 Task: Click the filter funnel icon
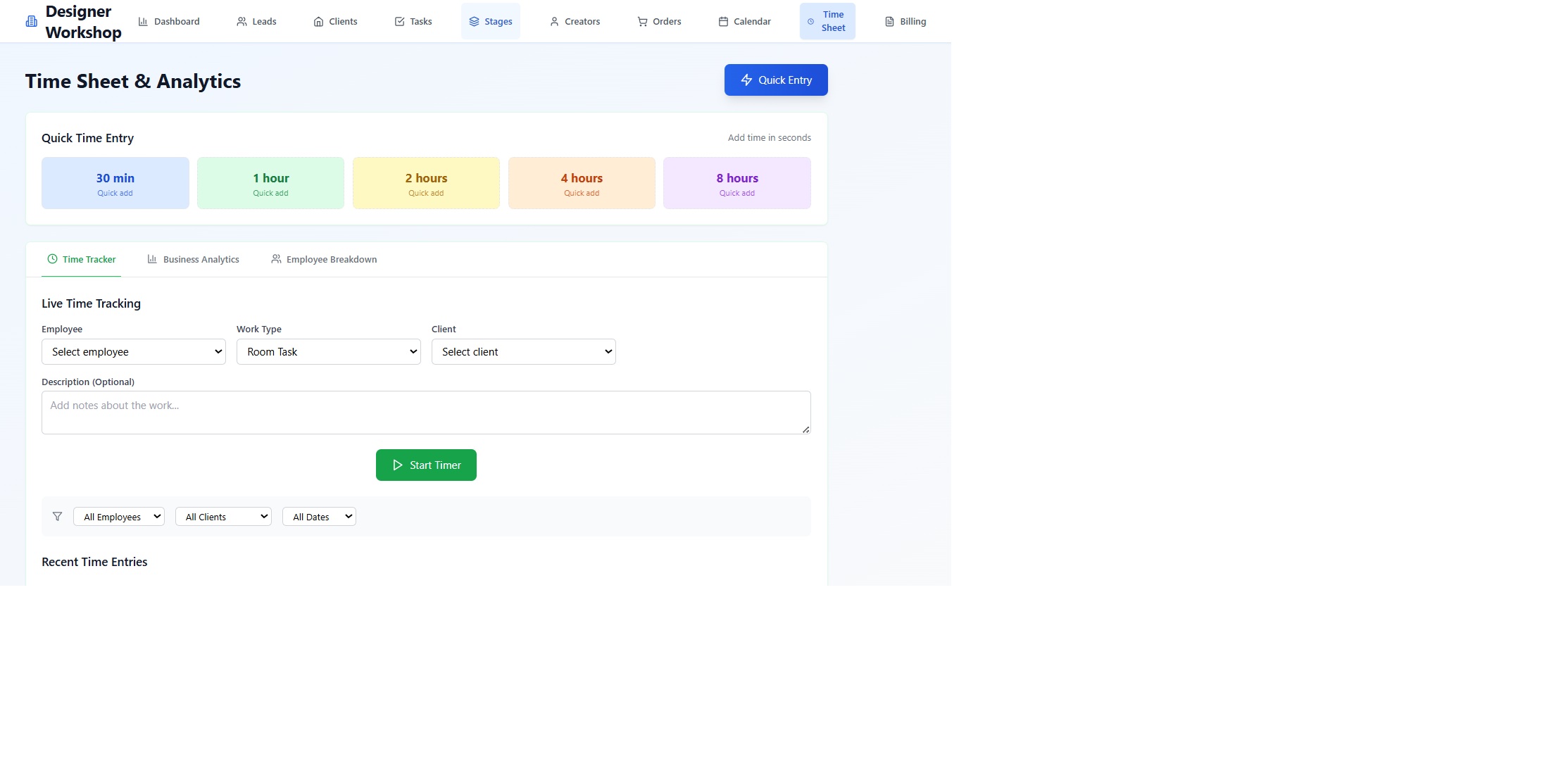click(58, 517)
